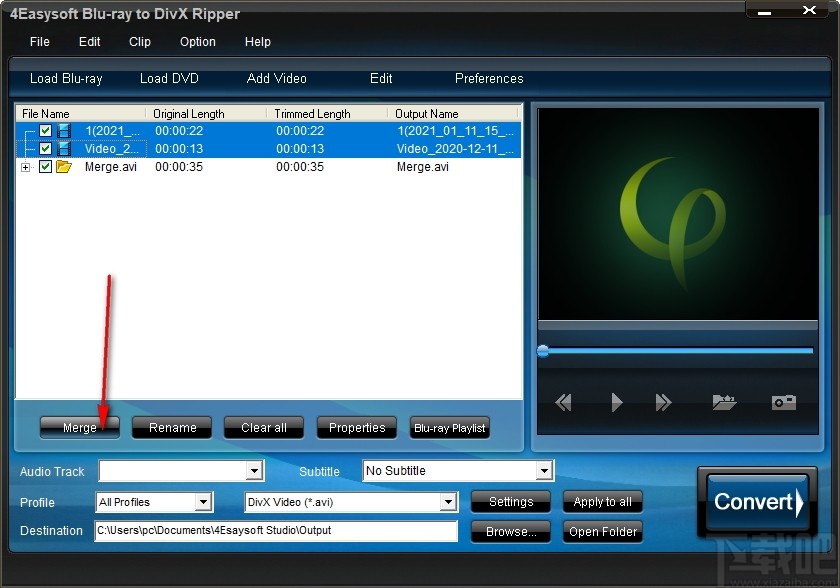Image resolution: width=840 pixels, height=588 pixels.
Task: Fast-forward the preview playback
Action: coord(664,402)
